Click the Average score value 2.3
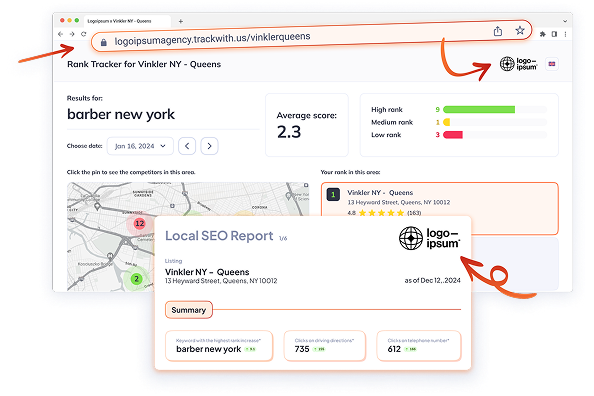Image resolution: width=594 pixels, height=396 pixels. (289, 132)
